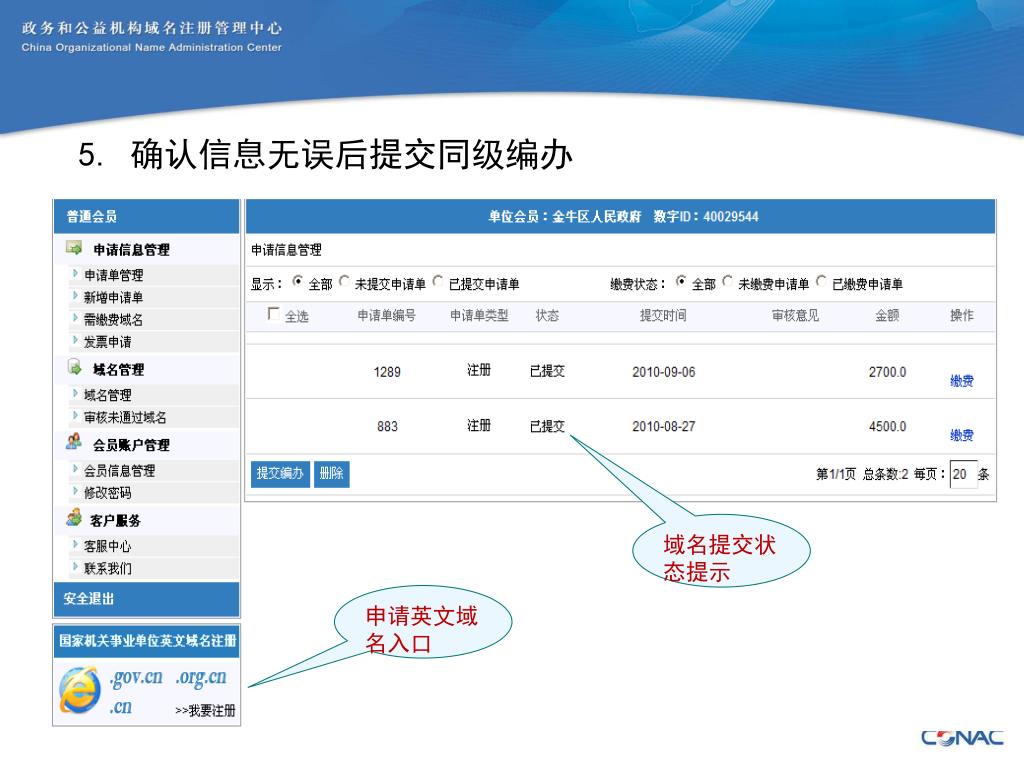Expand the 新增申请单 sidebar arrow

point(75,297)
